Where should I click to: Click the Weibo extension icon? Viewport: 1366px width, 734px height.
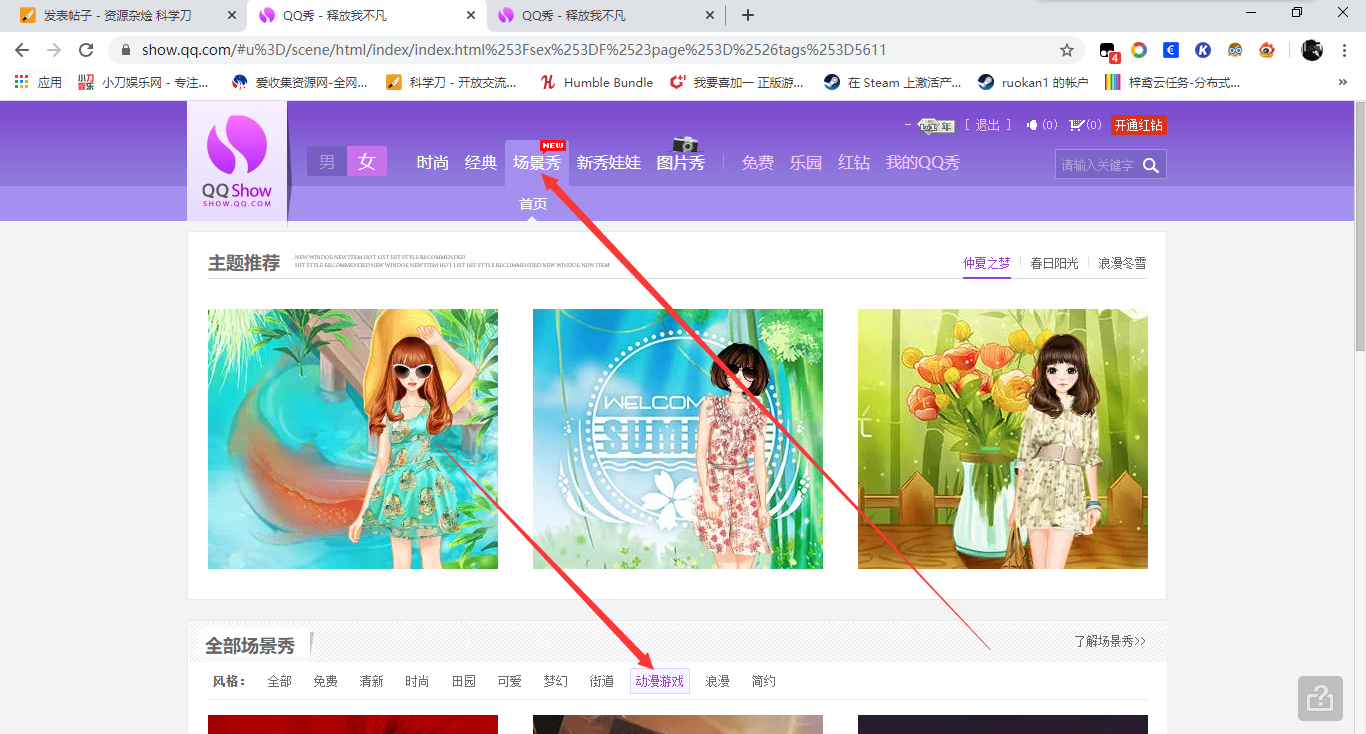tap(1267, 50)
